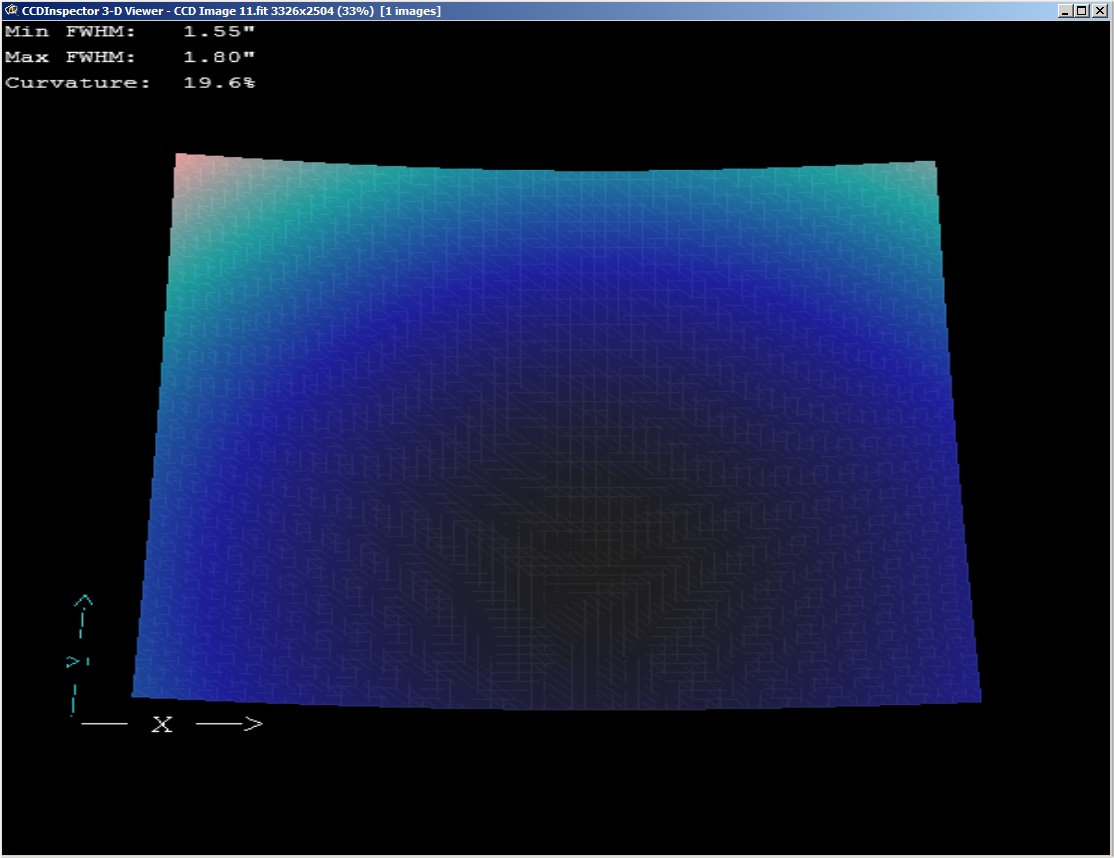Click the CCDInspector app icon in title bar
This screenshot has height=858, width=1114.
tap(11, 11)
